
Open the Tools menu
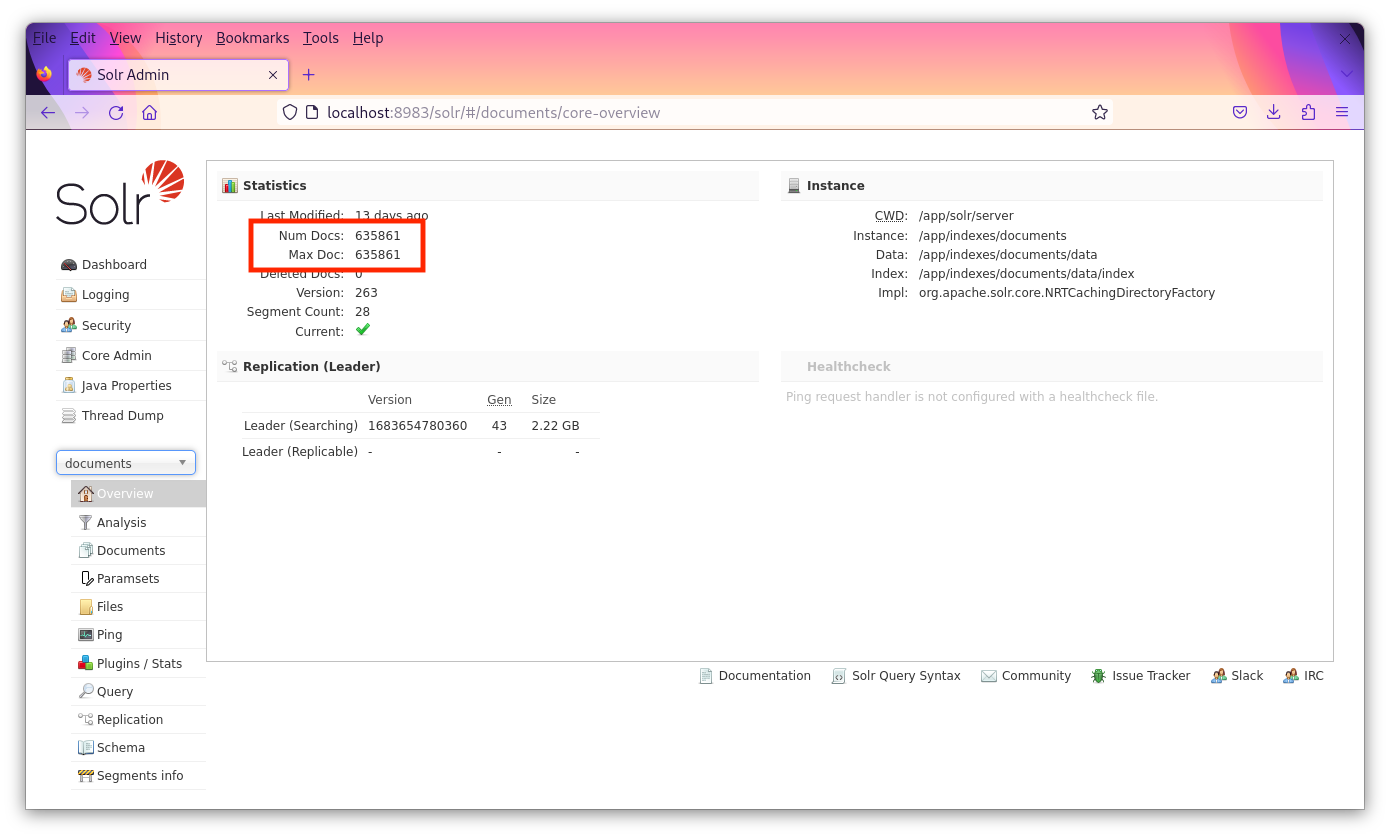[x=321, y=38]
